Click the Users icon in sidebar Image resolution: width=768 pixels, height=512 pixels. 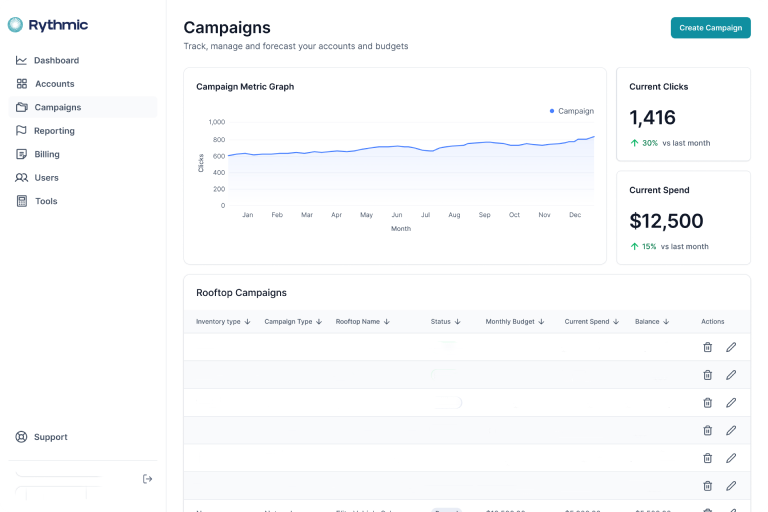coord(22,178)
